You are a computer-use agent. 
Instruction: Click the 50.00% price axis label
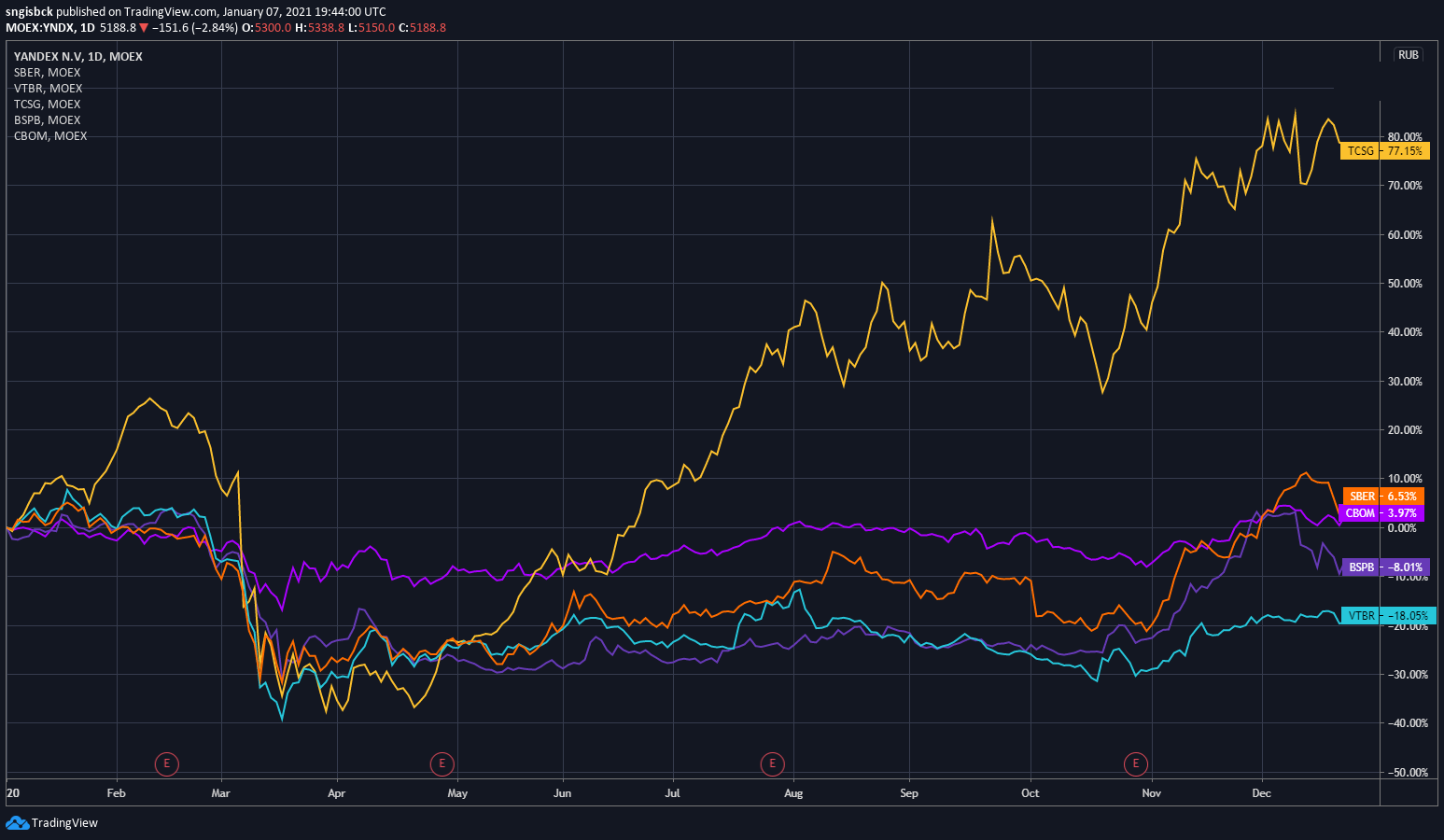(x=1405, y=284)
